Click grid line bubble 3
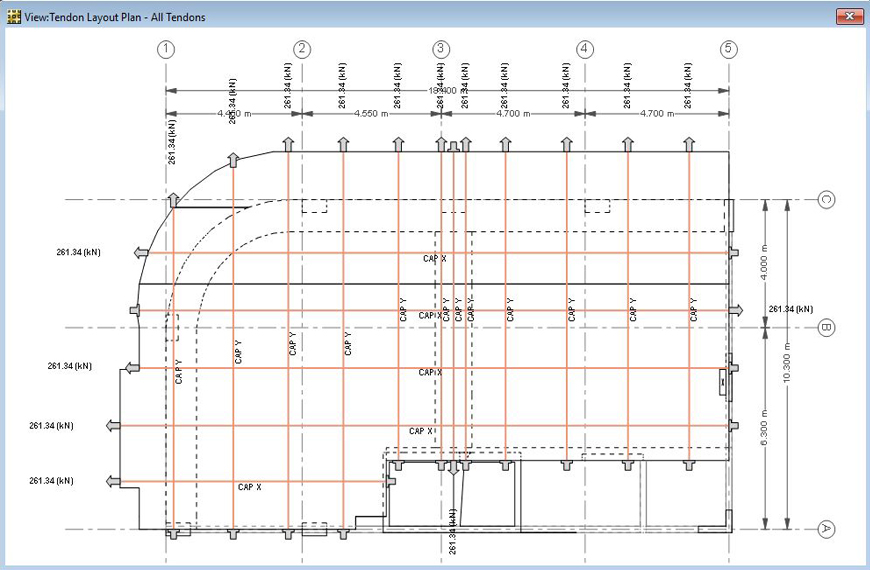Screen dimensions: 870x570 click(x=441, y=49)
